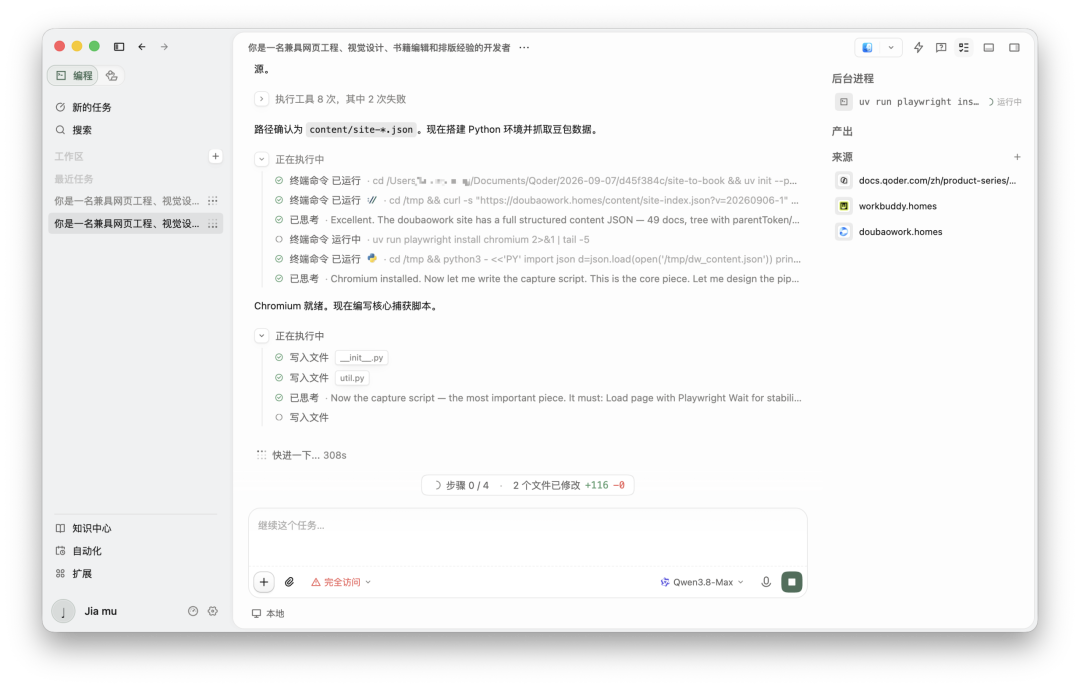Image resolution: width=1080 pixels, height=688 pixels.
Task: Open the 步骤 0 / 4 progress indicator
Action: 462,486
